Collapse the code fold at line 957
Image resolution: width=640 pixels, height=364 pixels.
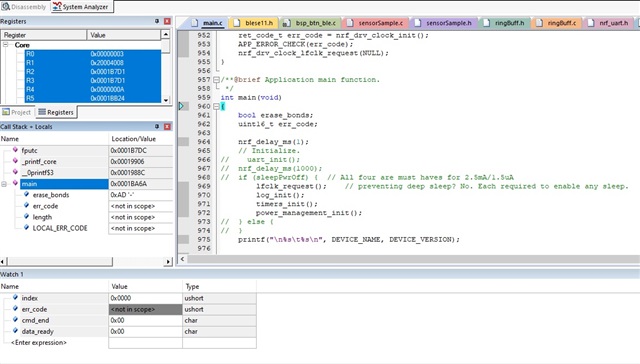[216, 80]
